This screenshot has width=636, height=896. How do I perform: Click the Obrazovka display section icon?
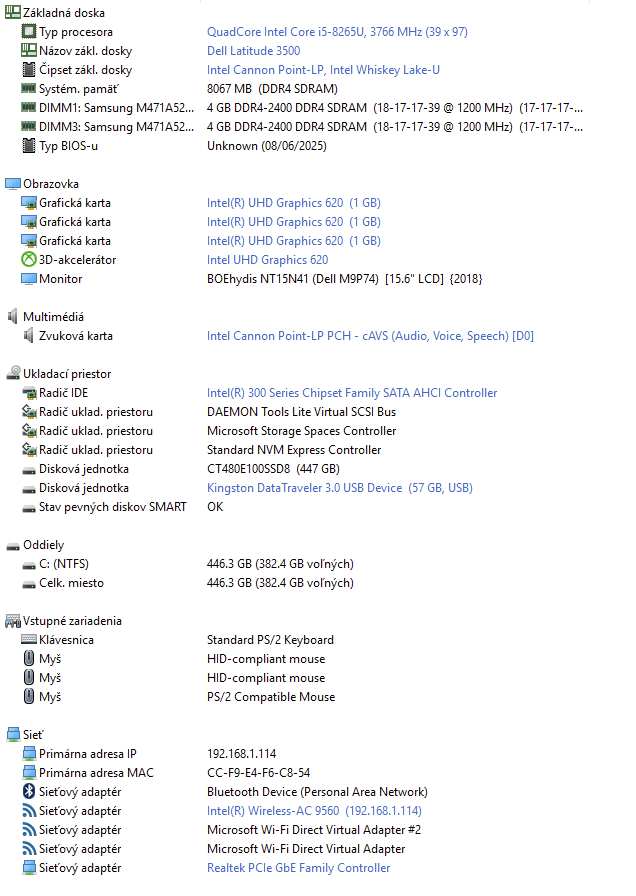pos(13,184)
